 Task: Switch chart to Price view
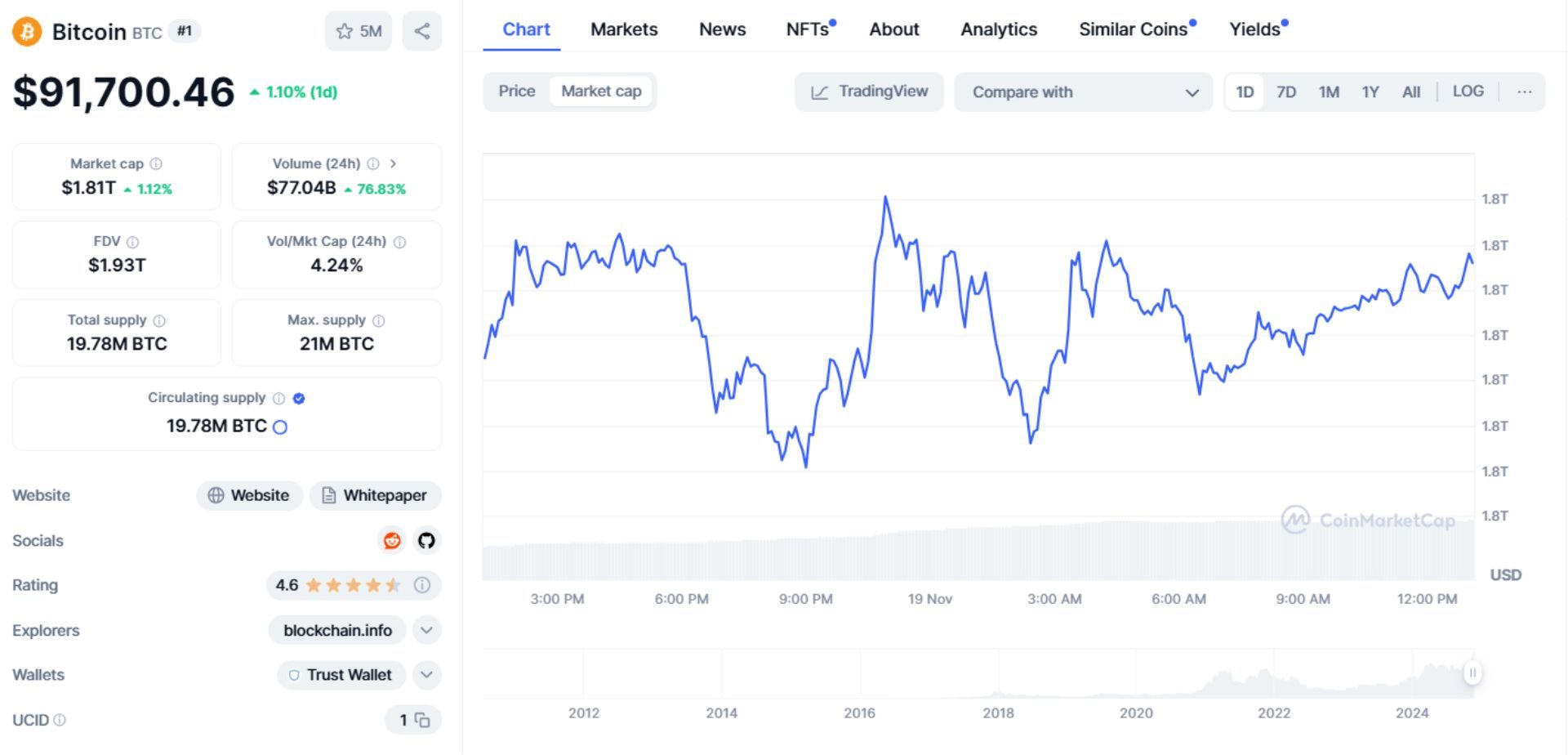click(x=517, y=92)
